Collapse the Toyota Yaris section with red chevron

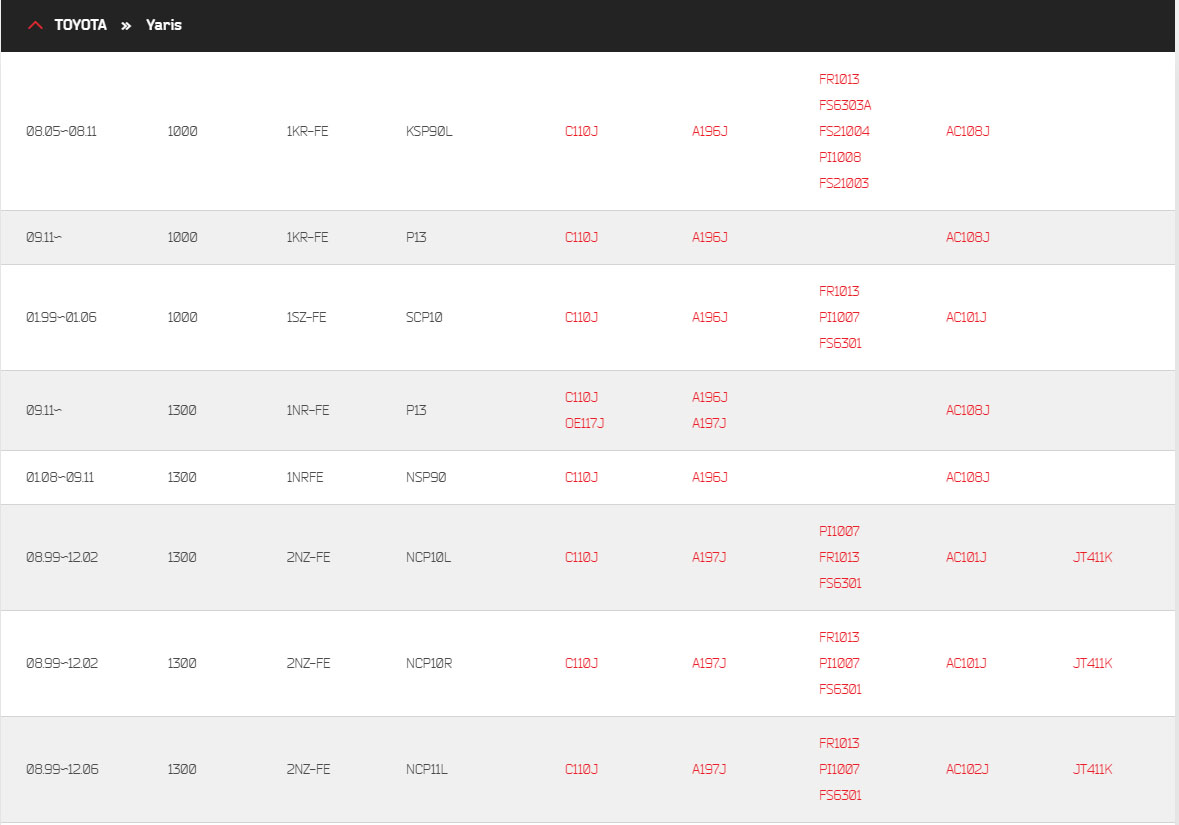(x=35, y=26)
